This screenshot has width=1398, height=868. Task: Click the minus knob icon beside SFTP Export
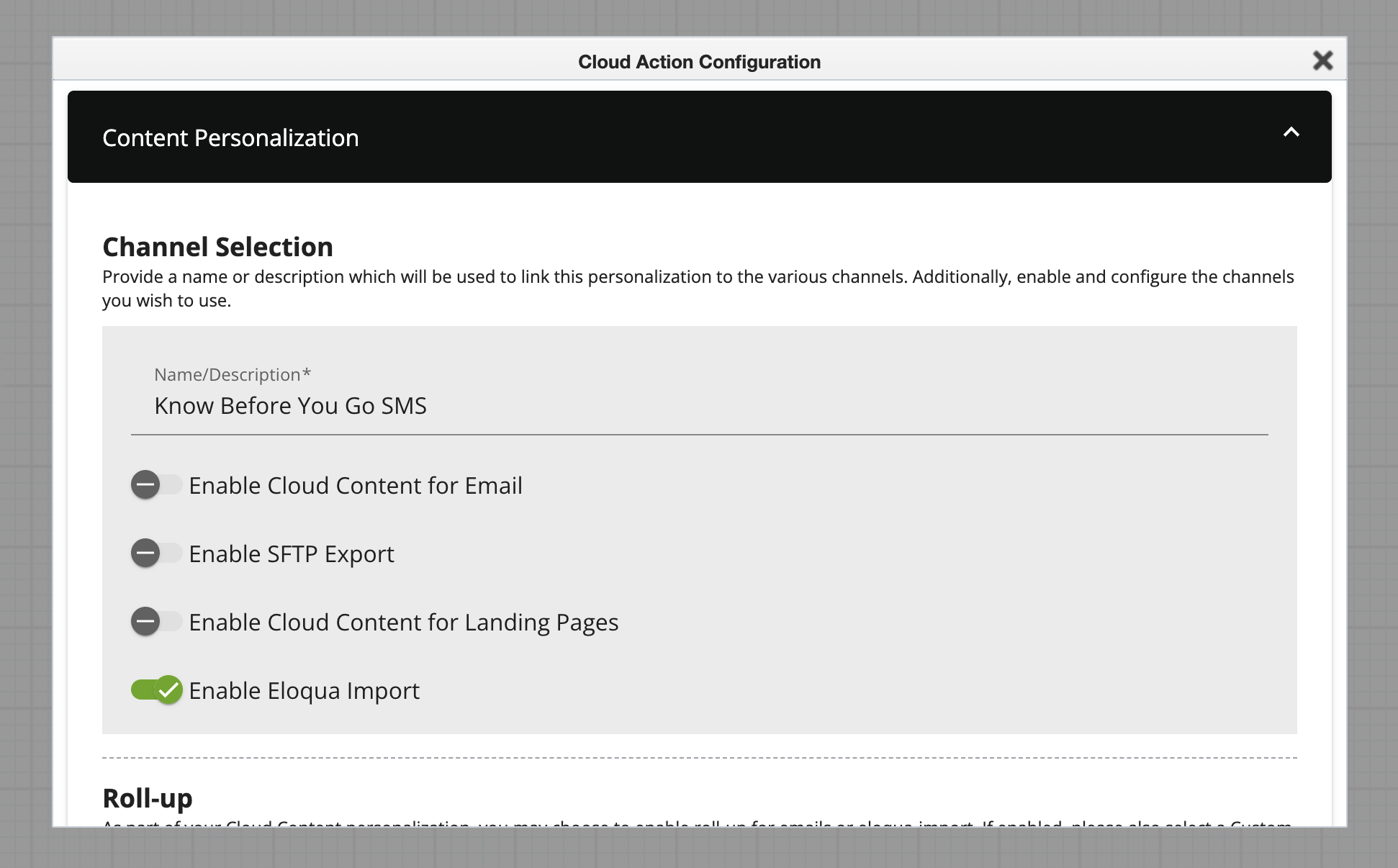pos(145,553)
